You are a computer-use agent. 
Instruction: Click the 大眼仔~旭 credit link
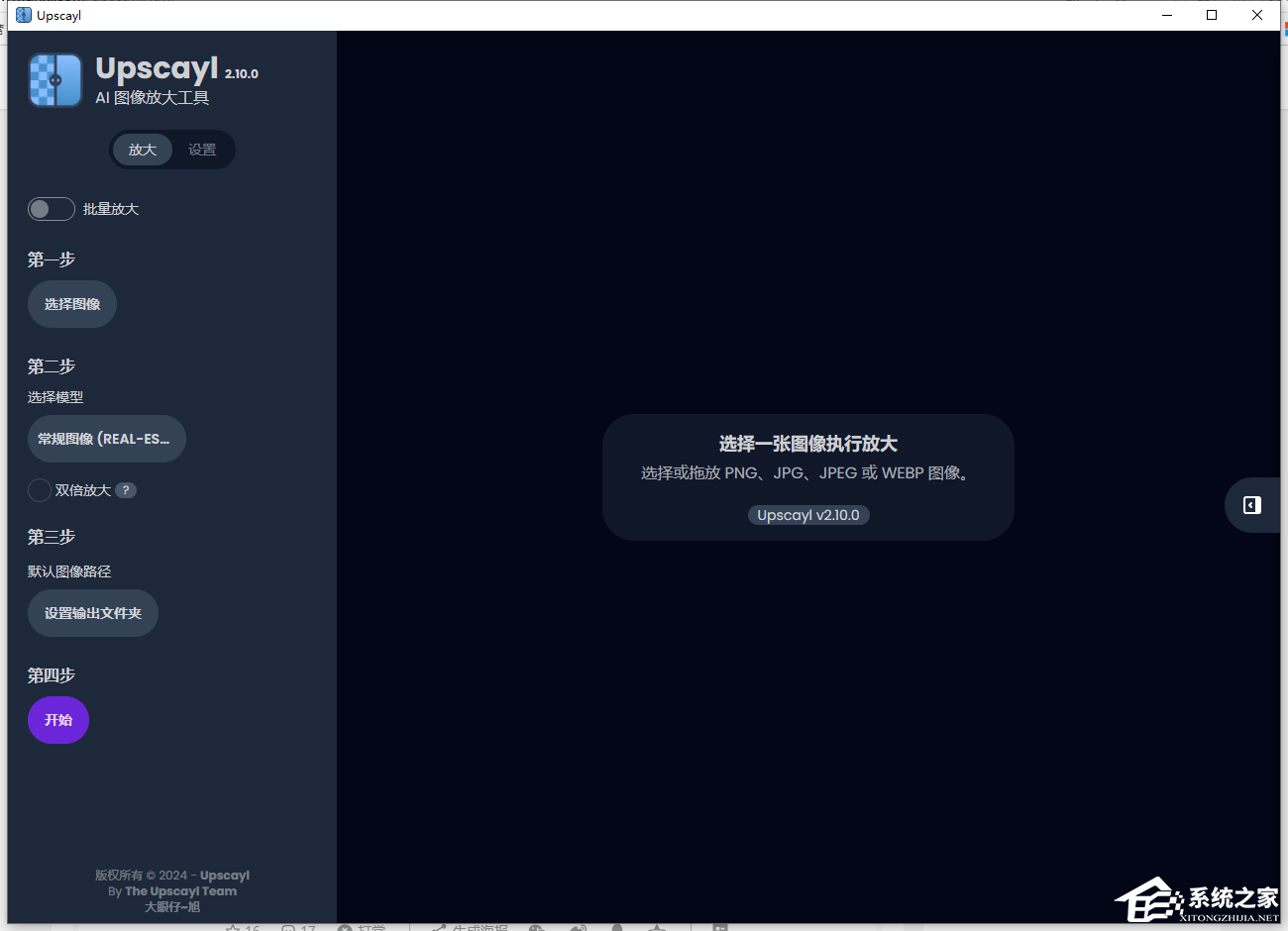click(172, 907)
